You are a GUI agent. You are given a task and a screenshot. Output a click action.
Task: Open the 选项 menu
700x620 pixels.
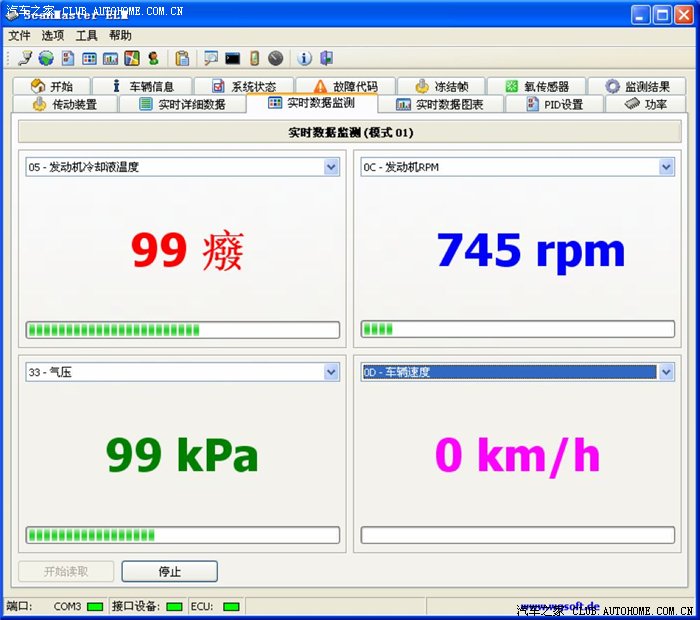pos(53,35)
